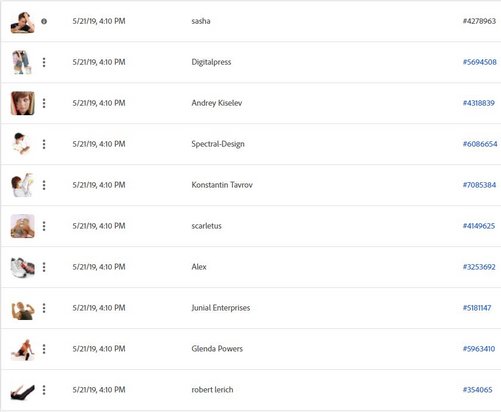Viewport: 501px width, 412px height.
Task: Click the woman's face thumbnail by Andrey Kiselev
Action: [23, 103]
